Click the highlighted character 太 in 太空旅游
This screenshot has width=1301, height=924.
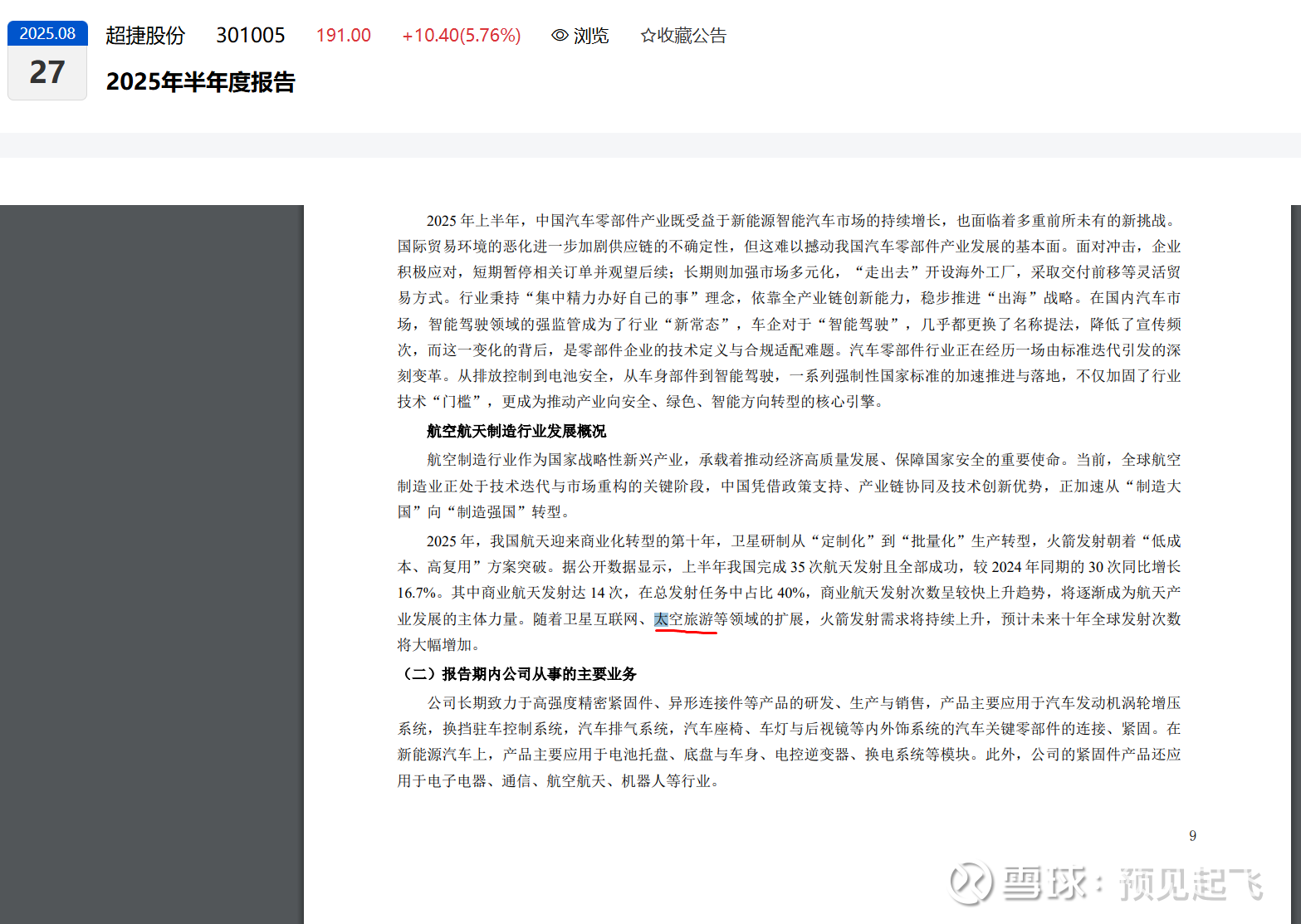[661, 619]
